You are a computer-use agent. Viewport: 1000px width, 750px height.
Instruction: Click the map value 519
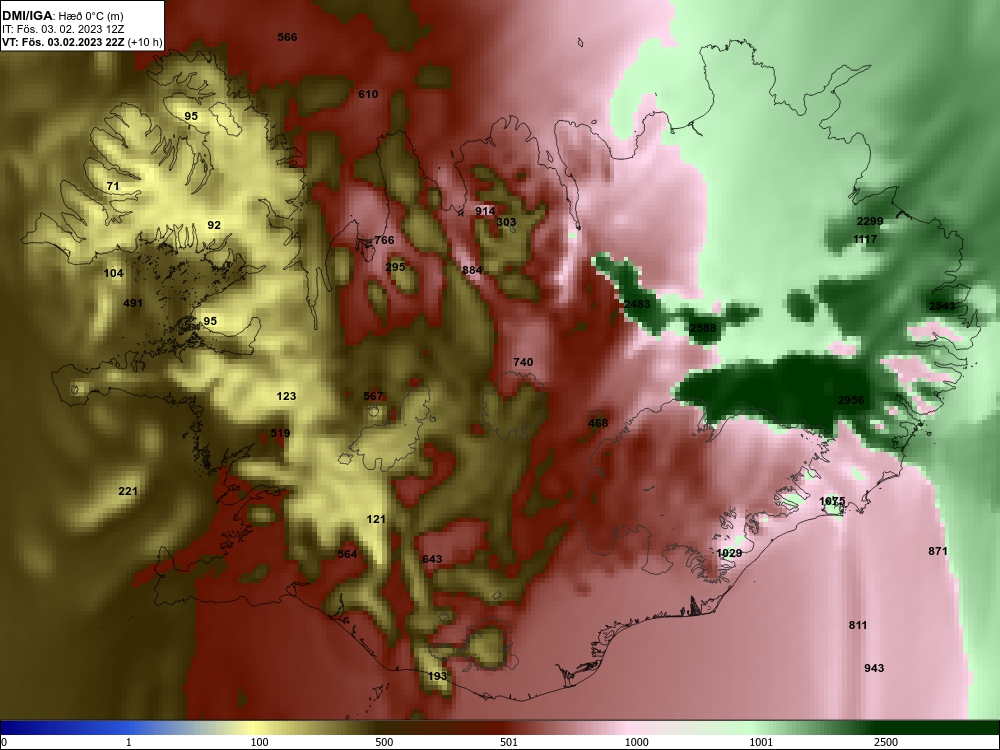click(280, 433)
